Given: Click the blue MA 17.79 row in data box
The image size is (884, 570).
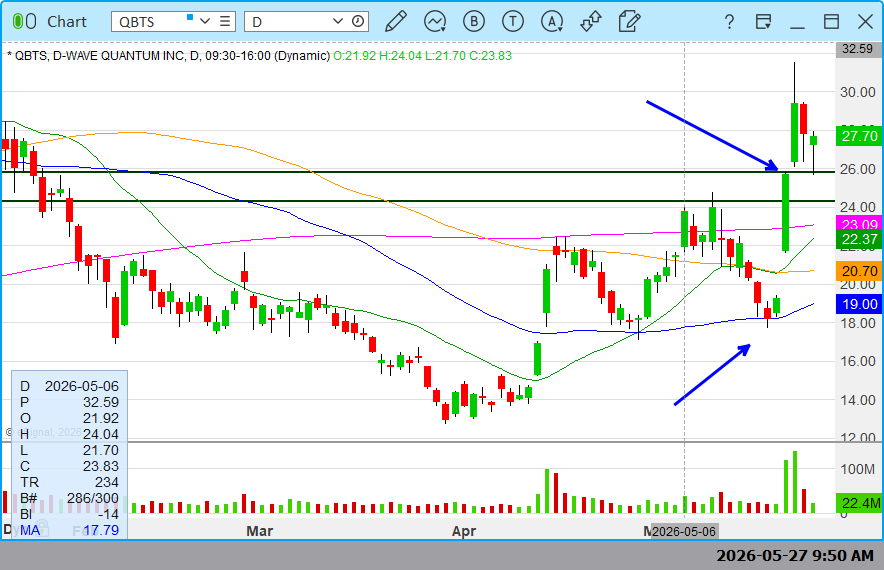Looking at the screenshot, I should [x=69, y=530].
